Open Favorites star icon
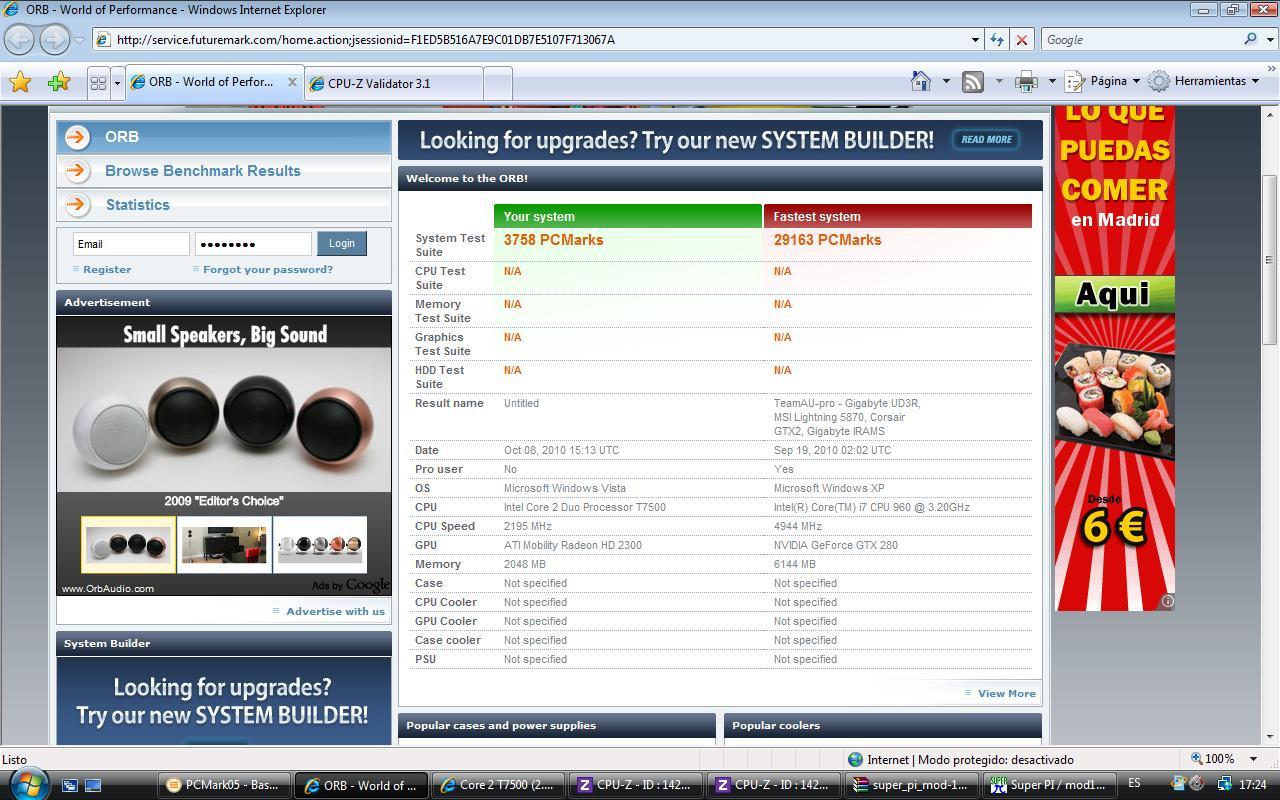Screen dimensions: 1280x800 tap(20, 82)
